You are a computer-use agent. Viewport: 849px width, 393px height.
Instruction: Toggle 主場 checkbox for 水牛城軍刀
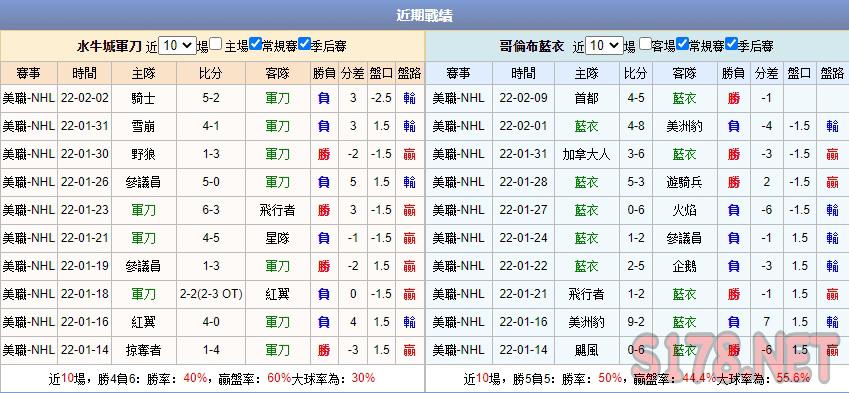(x=216, y=44)
